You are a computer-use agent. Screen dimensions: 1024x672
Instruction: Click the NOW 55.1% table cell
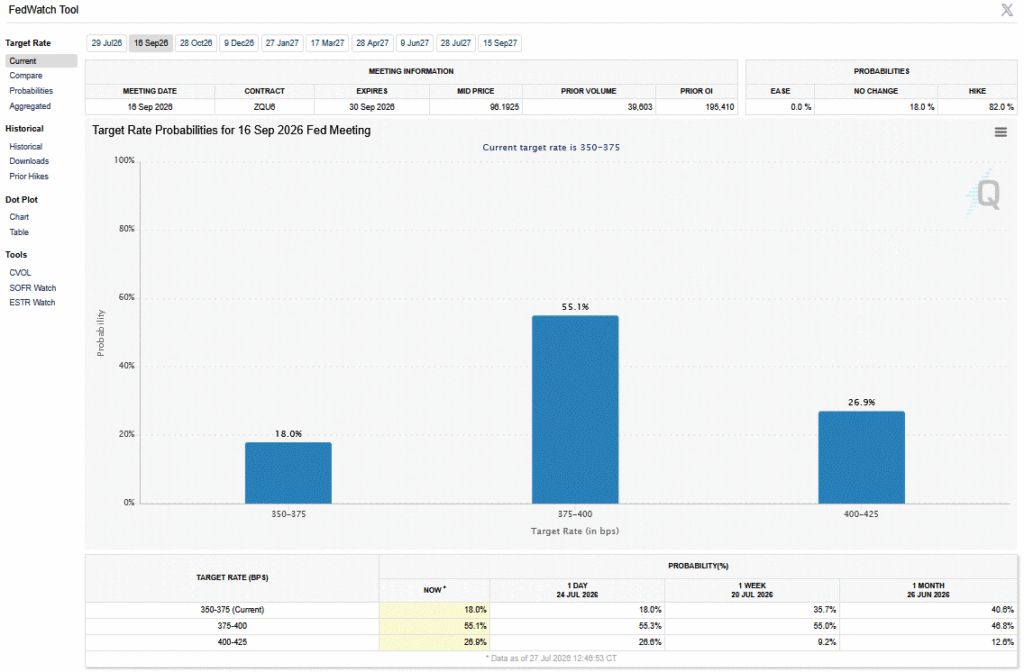pyautogui.click(x=434, y=626)
